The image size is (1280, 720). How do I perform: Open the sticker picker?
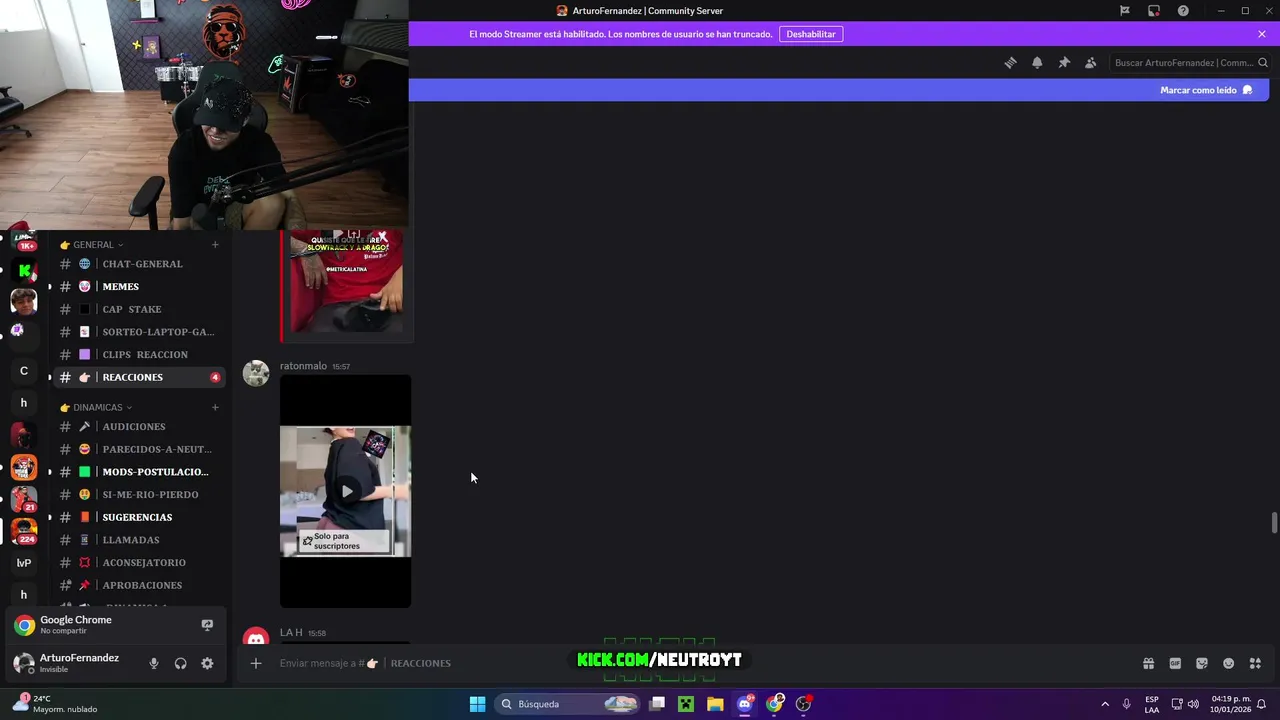[1202, 663]
